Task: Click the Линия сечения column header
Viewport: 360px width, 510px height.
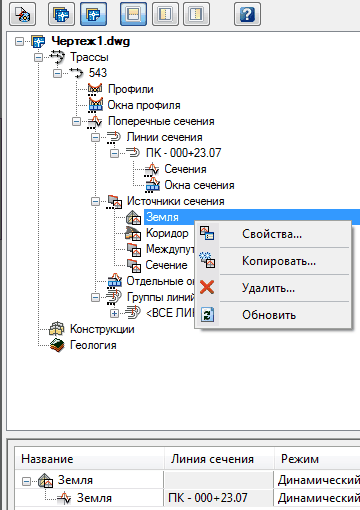Action: (x=212, y=459)
